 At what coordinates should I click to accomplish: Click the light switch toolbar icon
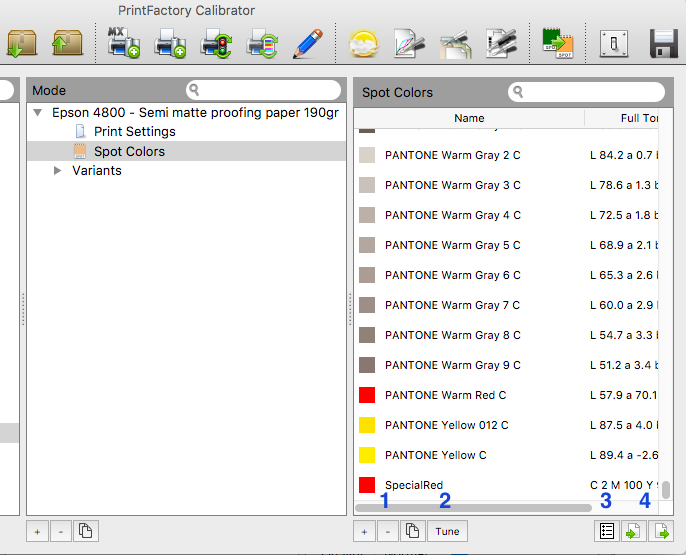(614, 44)
